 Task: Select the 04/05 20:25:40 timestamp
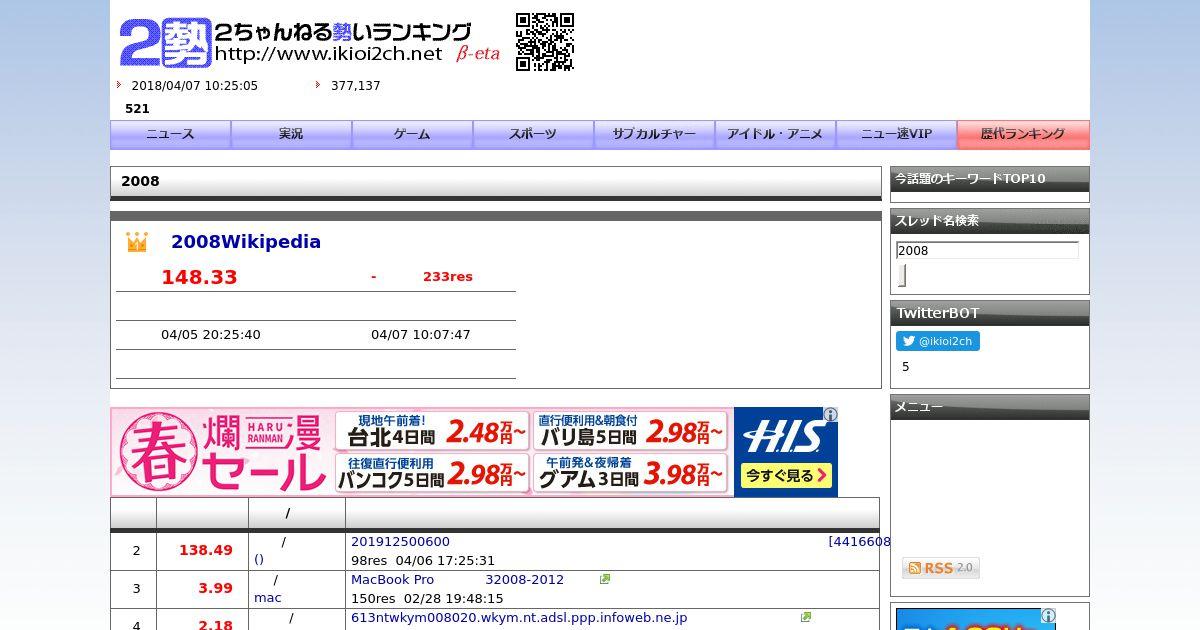tap(211, 335)
